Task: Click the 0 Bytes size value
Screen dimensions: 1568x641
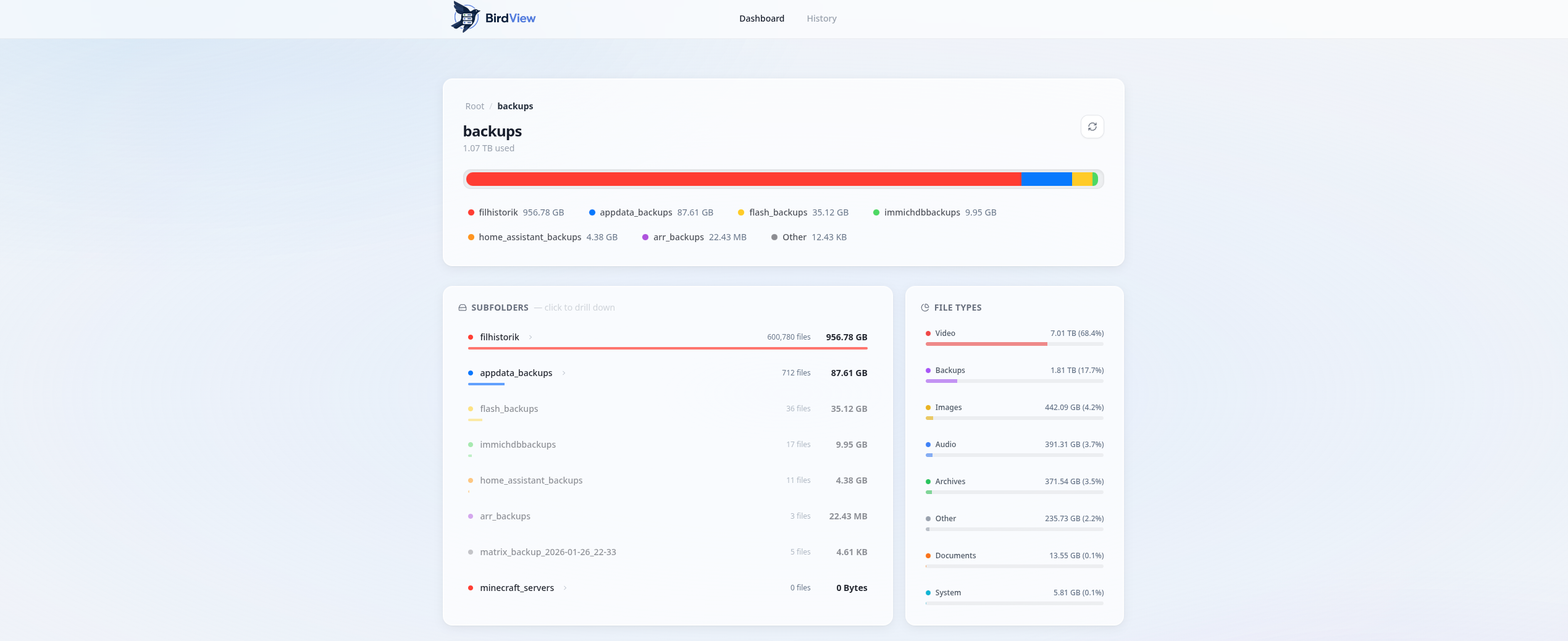Action: point(852,588)
